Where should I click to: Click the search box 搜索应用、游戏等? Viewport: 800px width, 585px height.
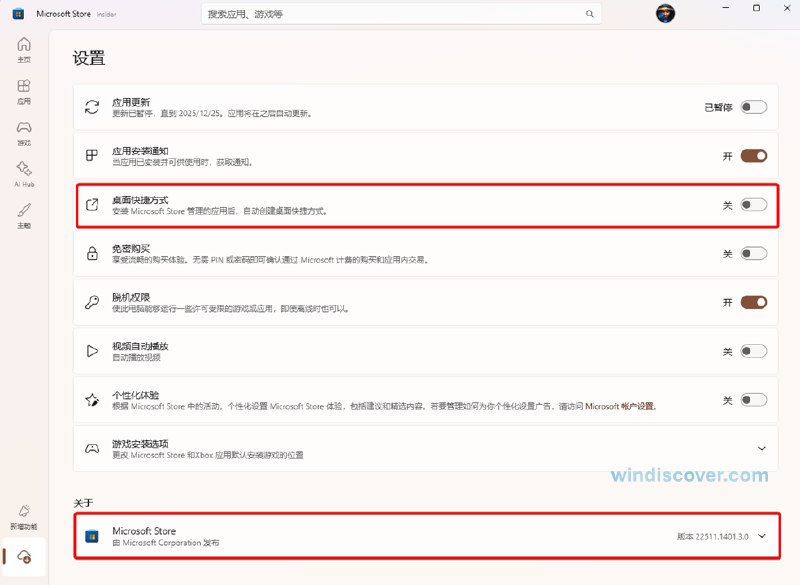[401, 14]
